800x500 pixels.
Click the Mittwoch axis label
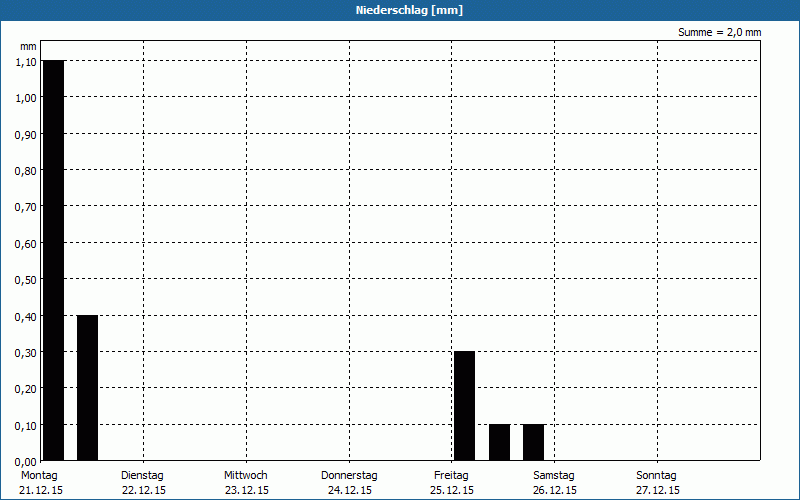coord(245,475)
